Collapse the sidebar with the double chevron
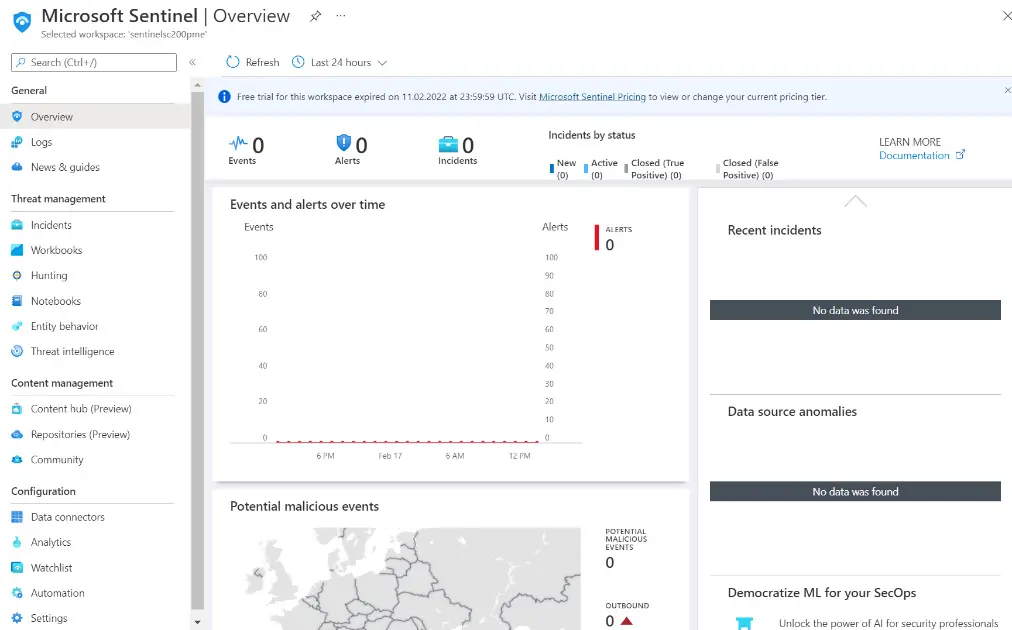The height and width of the screenshot is (630, 1012). [192, 62]
